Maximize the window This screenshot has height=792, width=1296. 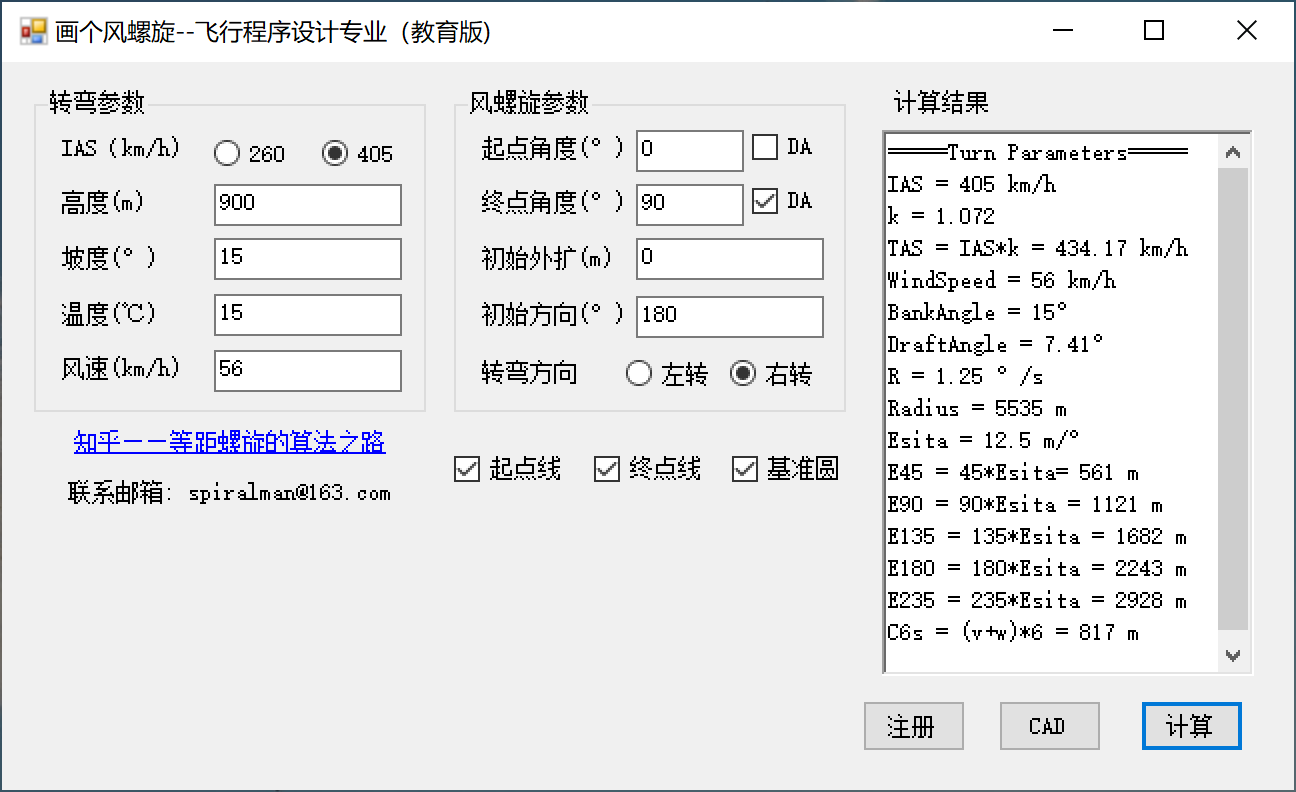[1154, 31]
